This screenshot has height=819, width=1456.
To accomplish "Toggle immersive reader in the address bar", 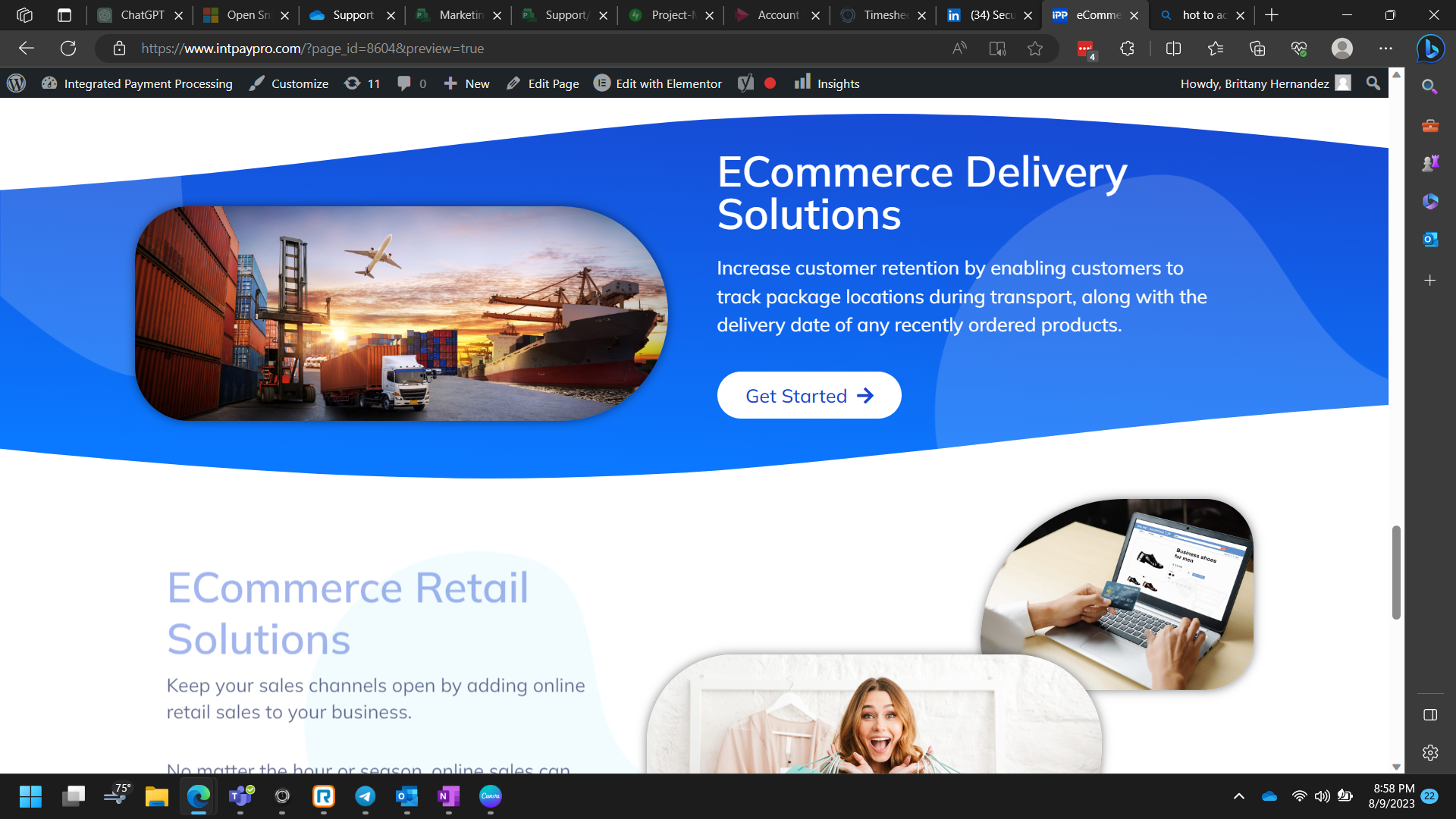I will 997,49.
